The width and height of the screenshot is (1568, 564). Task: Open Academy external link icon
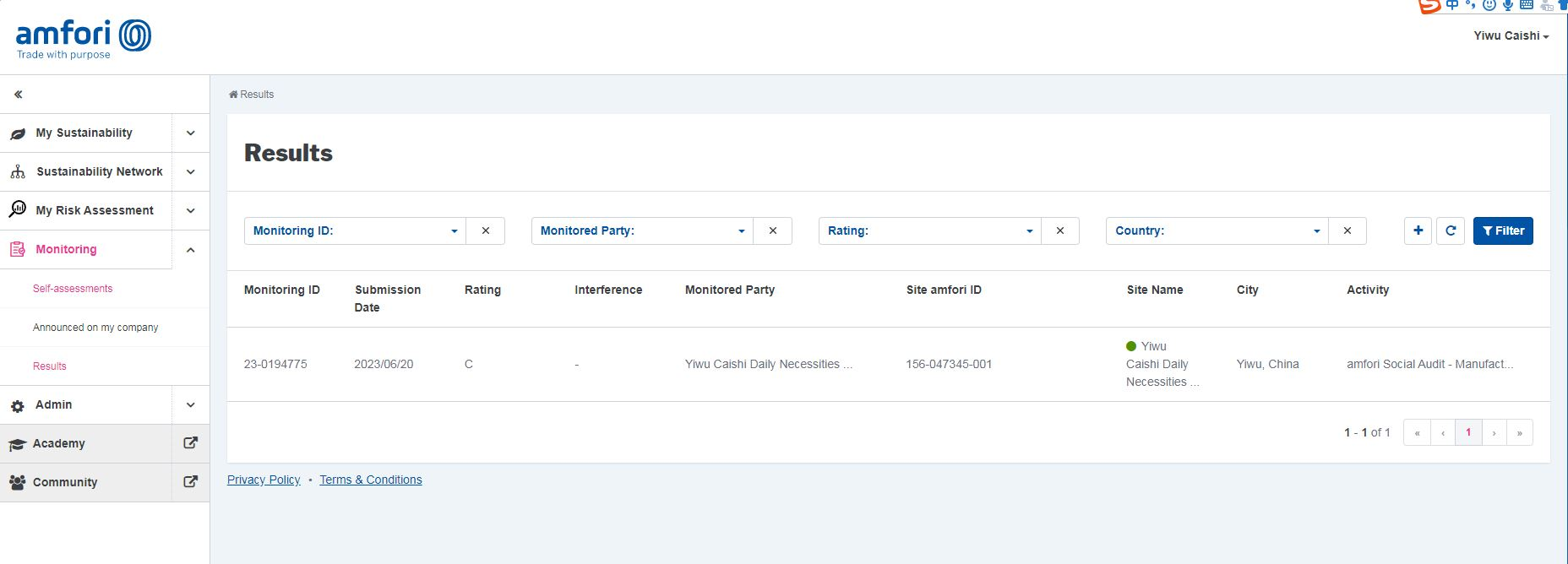(x=191, y=443)
